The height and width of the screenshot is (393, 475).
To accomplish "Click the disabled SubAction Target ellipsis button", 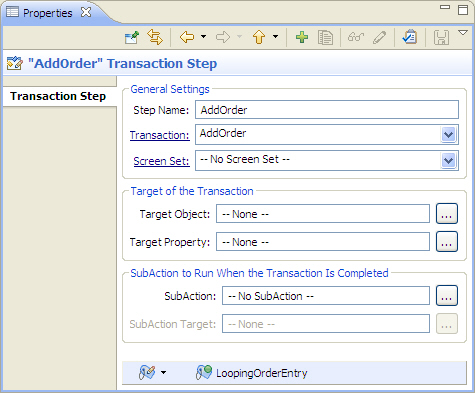I will (447, 324).
